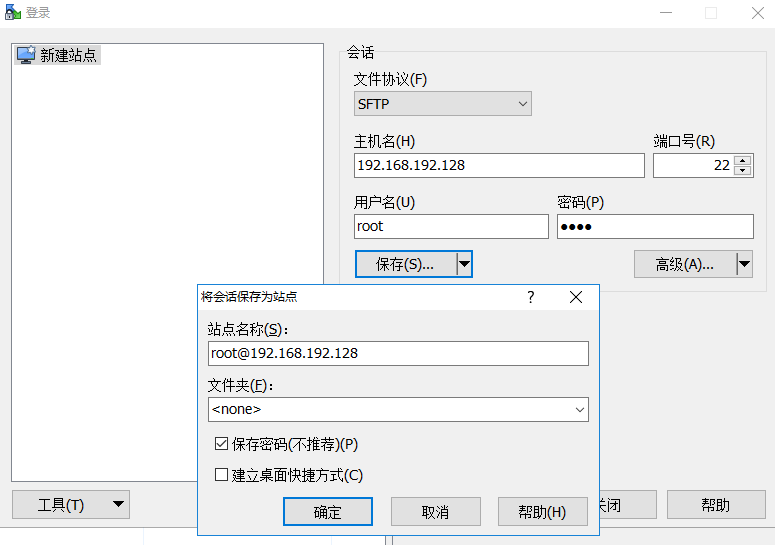The height and width of the screenshot is (545, 775).
Task: Expand the arrow beside 高级(A) button
Action: click(x=745, y=264)
